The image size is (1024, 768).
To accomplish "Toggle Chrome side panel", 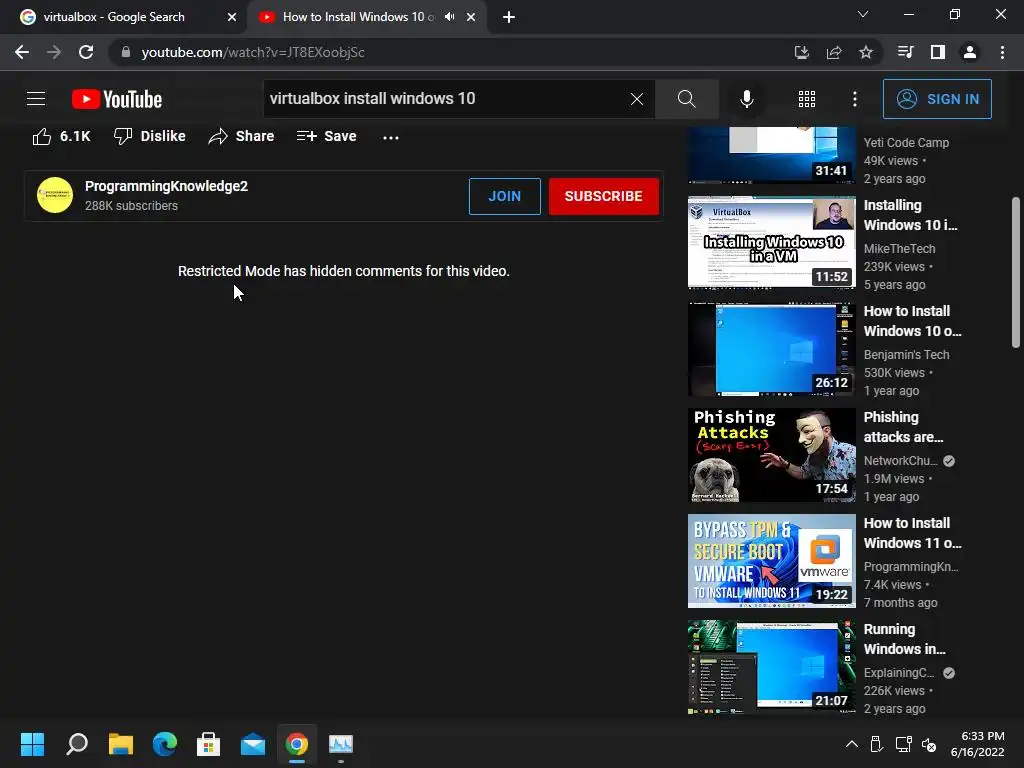I will 938,52.
